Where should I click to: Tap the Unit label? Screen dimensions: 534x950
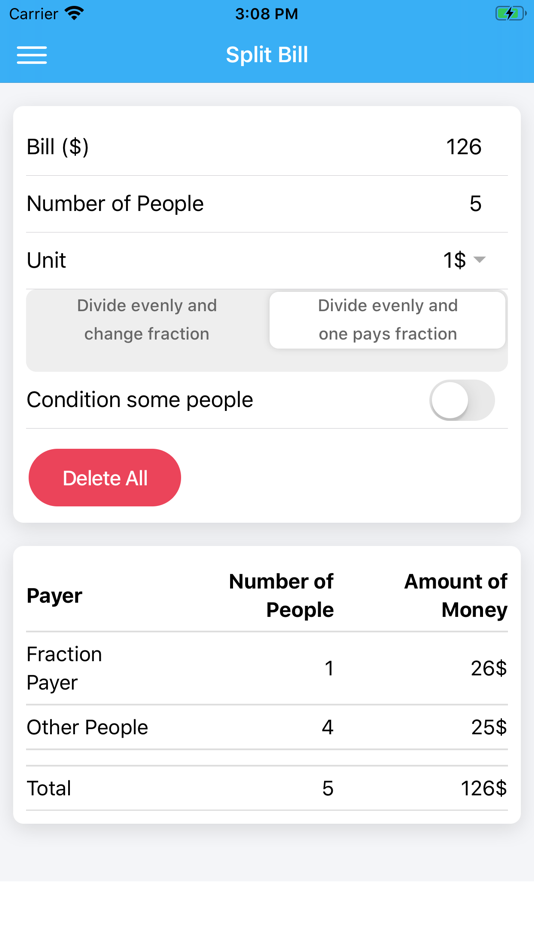coord(46,261)
